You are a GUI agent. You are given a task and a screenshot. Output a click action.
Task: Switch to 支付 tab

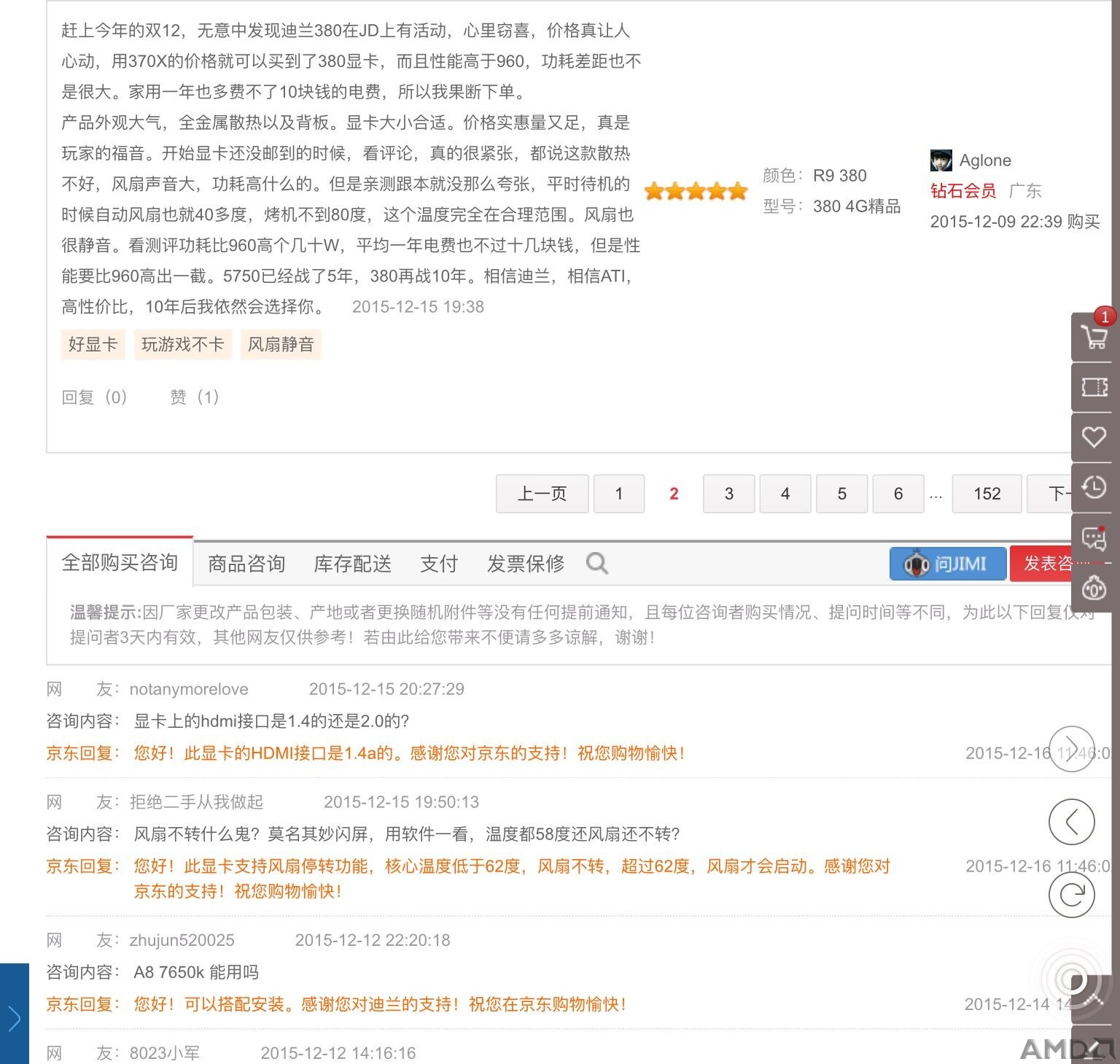pos(439,564)
